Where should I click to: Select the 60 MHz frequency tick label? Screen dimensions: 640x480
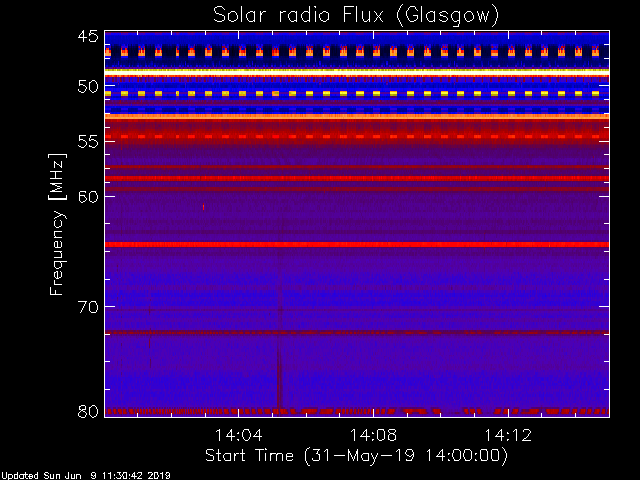click(89, 196)
